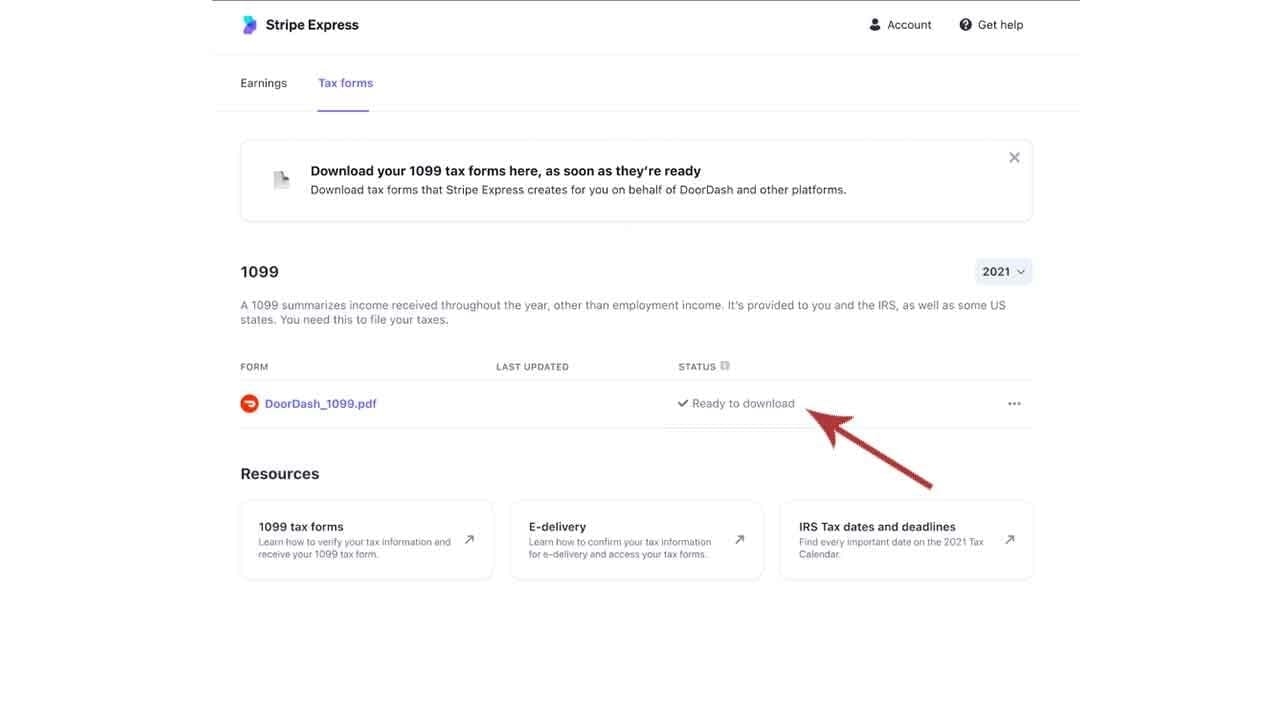
Task: Dismiss the 1099 download banner
Action: [1014, 158]
